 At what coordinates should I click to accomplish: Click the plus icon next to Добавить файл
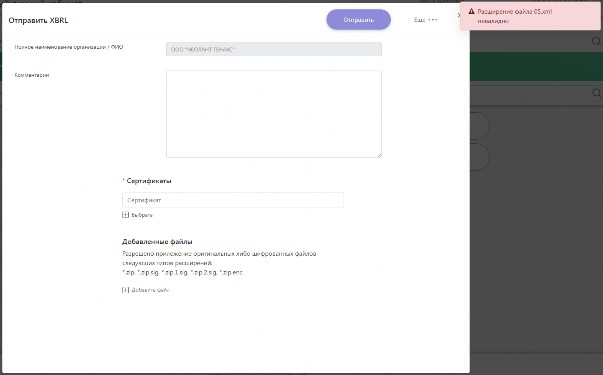125,290
